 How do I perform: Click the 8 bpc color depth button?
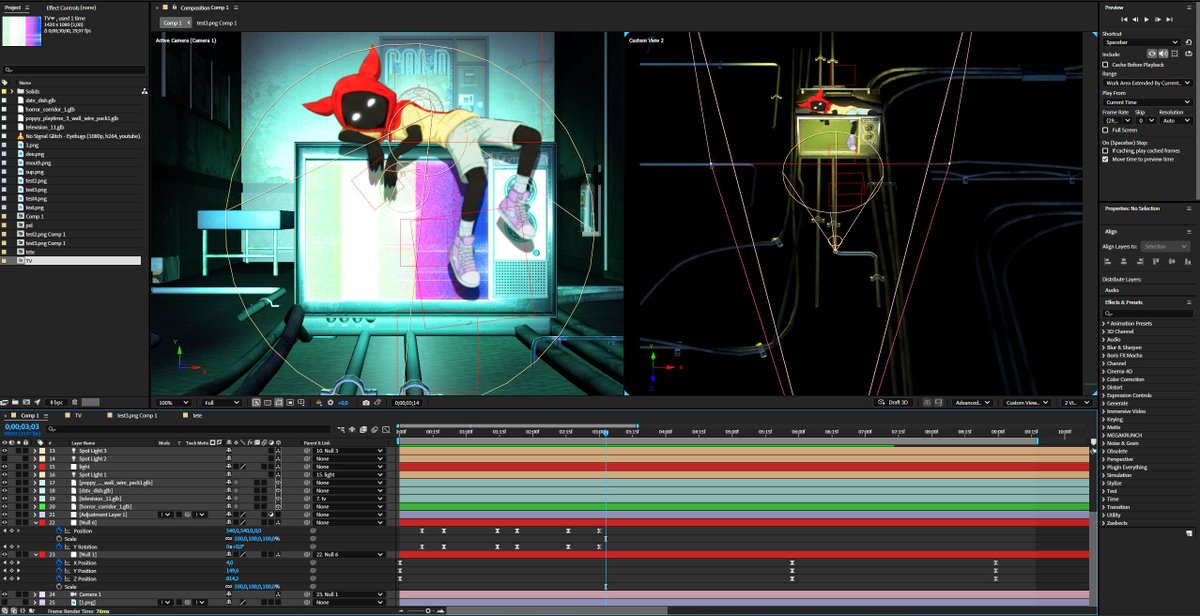(x=56, y=402)
